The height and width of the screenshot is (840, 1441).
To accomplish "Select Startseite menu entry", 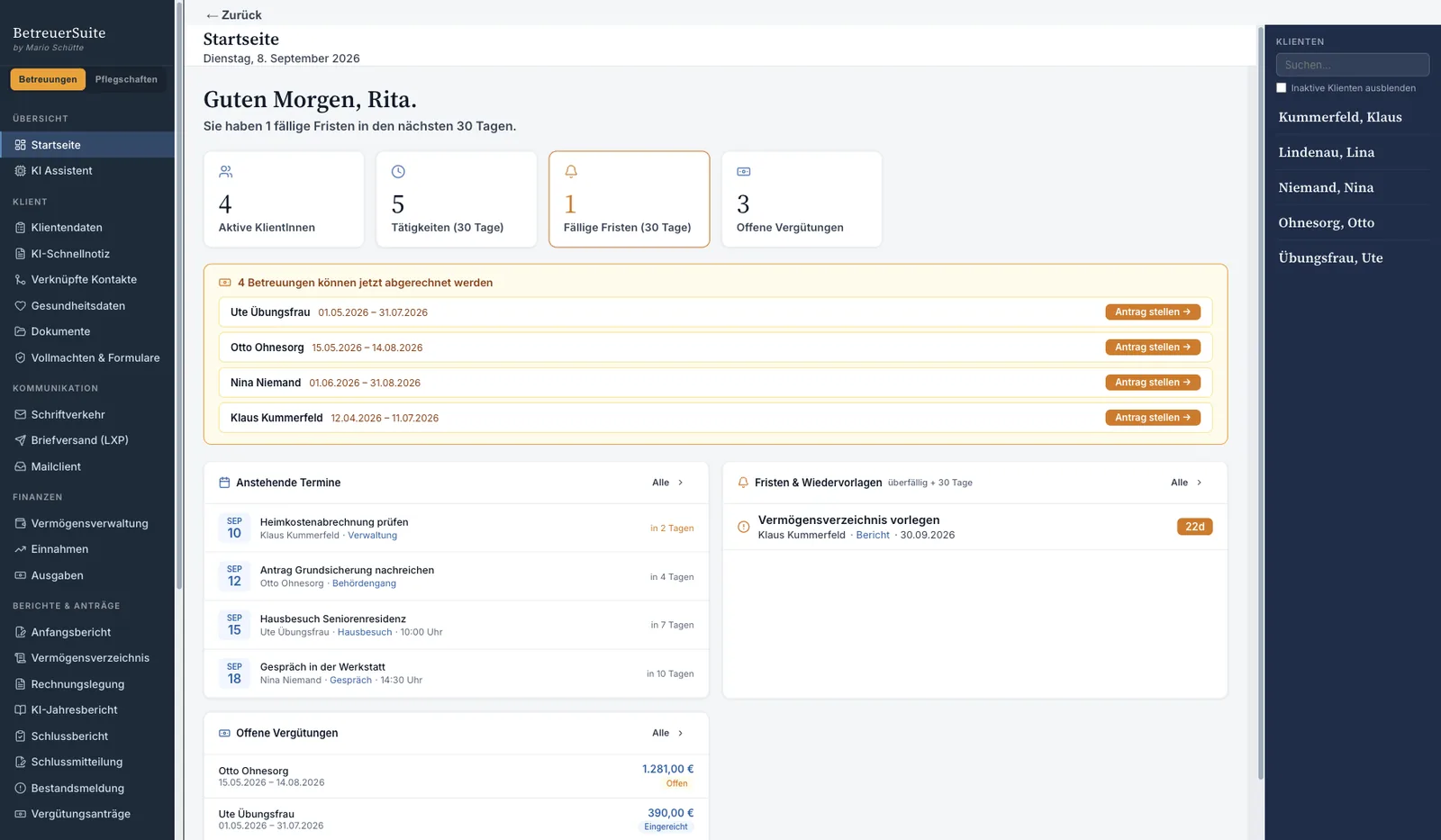I will [x=87, y=145].
